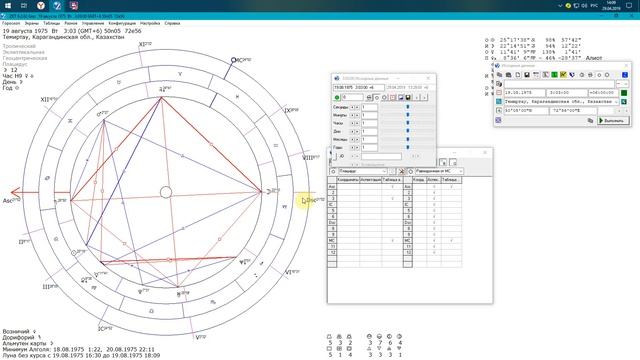Click the РУС language indicator in the tray

pos(594,6)
